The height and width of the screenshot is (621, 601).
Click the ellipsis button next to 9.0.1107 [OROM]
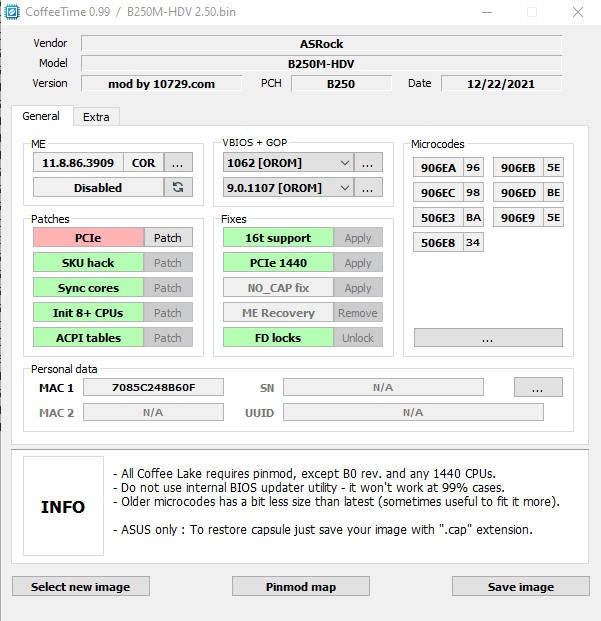point(368,187)
